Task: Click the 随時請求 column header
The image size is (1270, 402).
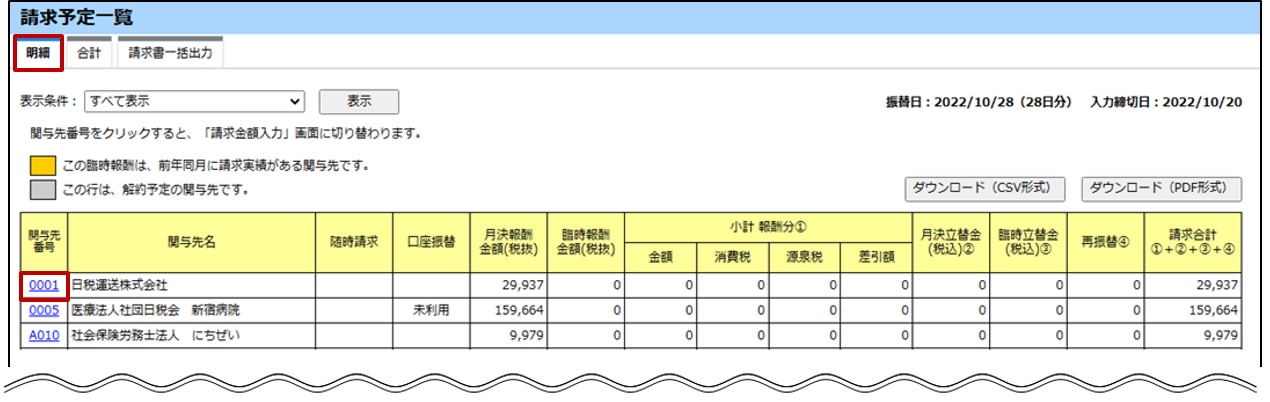Action: [354, 241]
